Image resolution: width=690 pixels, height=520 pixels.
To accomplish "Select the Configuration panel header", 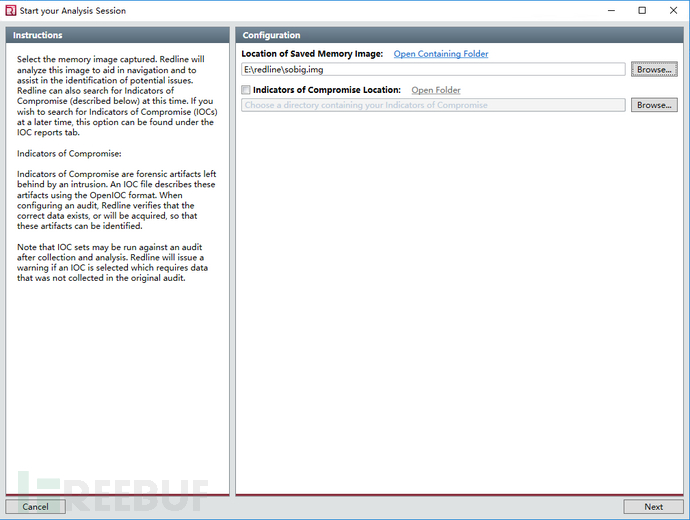I will tap(458, 35).
